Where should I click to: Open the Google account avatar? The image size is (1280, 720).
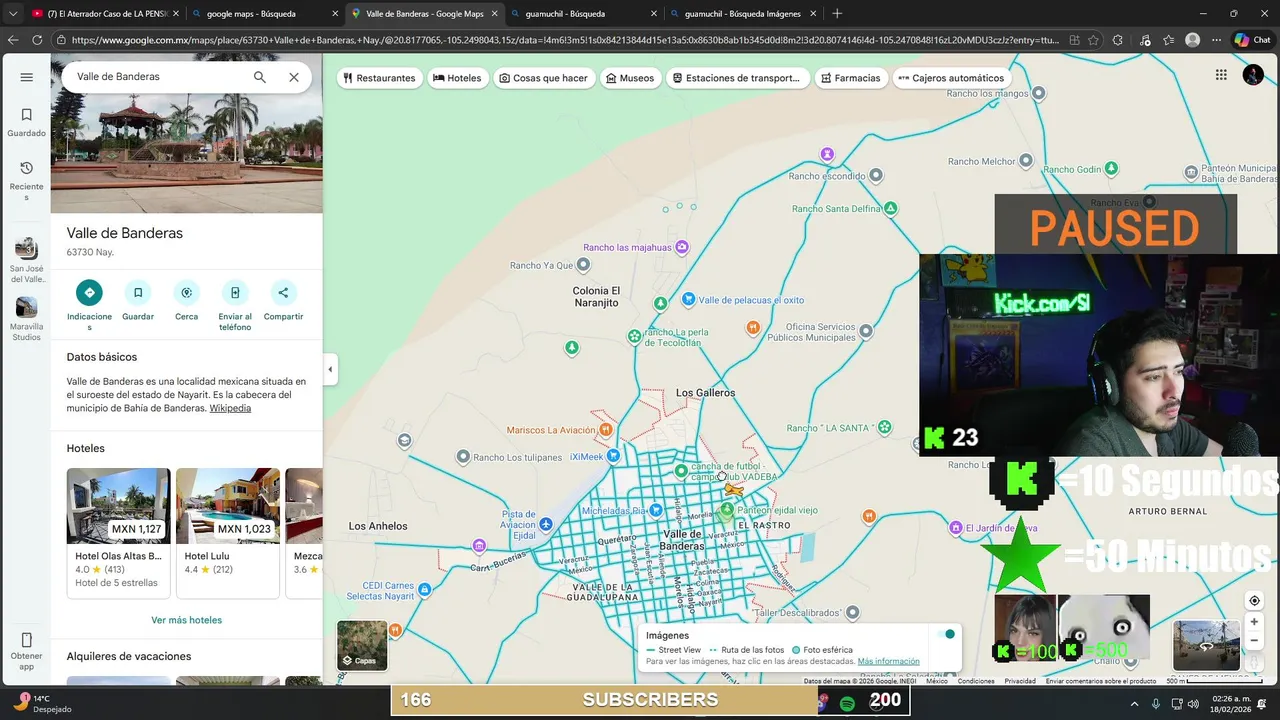coord(1253,75)
